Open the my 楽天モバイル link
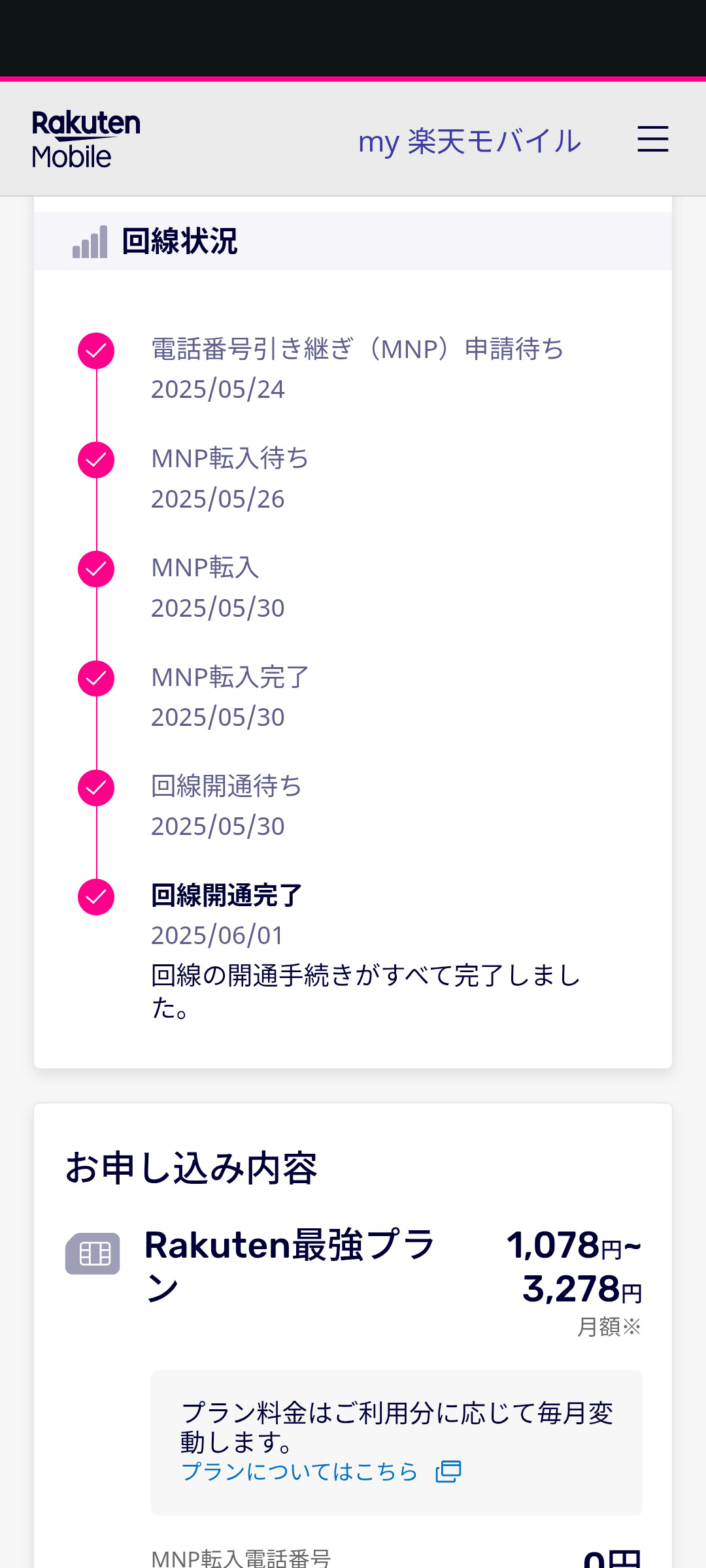706x1568 pixels. coord(469,141)
